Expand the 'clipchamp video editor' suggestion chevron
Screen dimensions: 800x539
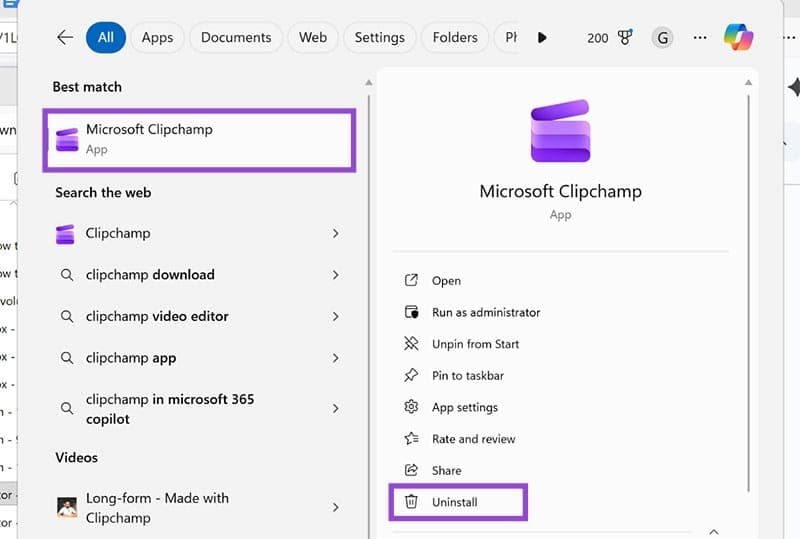[x=335, y=316]
